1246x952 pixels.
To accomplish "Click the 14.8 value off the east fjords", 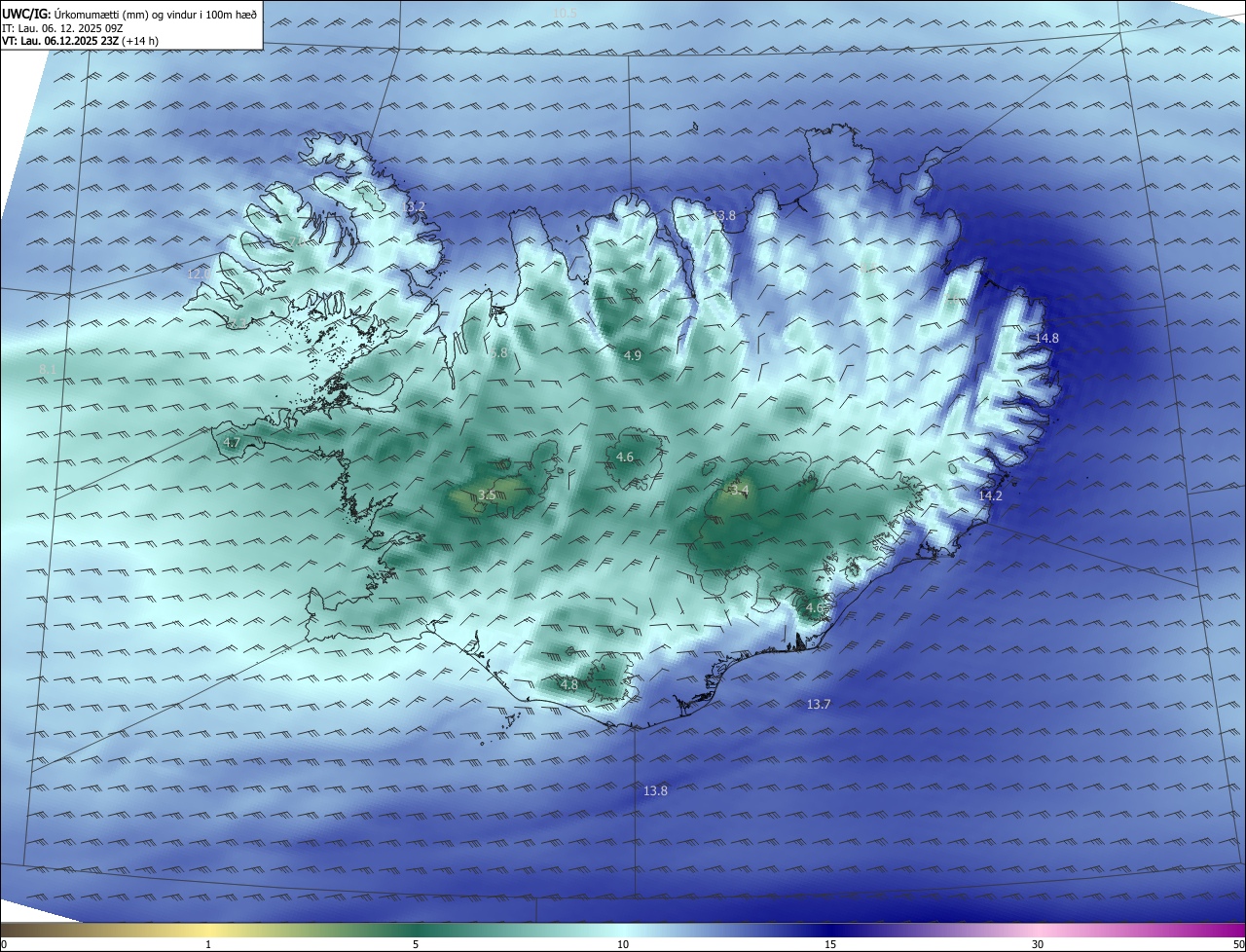I will coord(1046,338).
